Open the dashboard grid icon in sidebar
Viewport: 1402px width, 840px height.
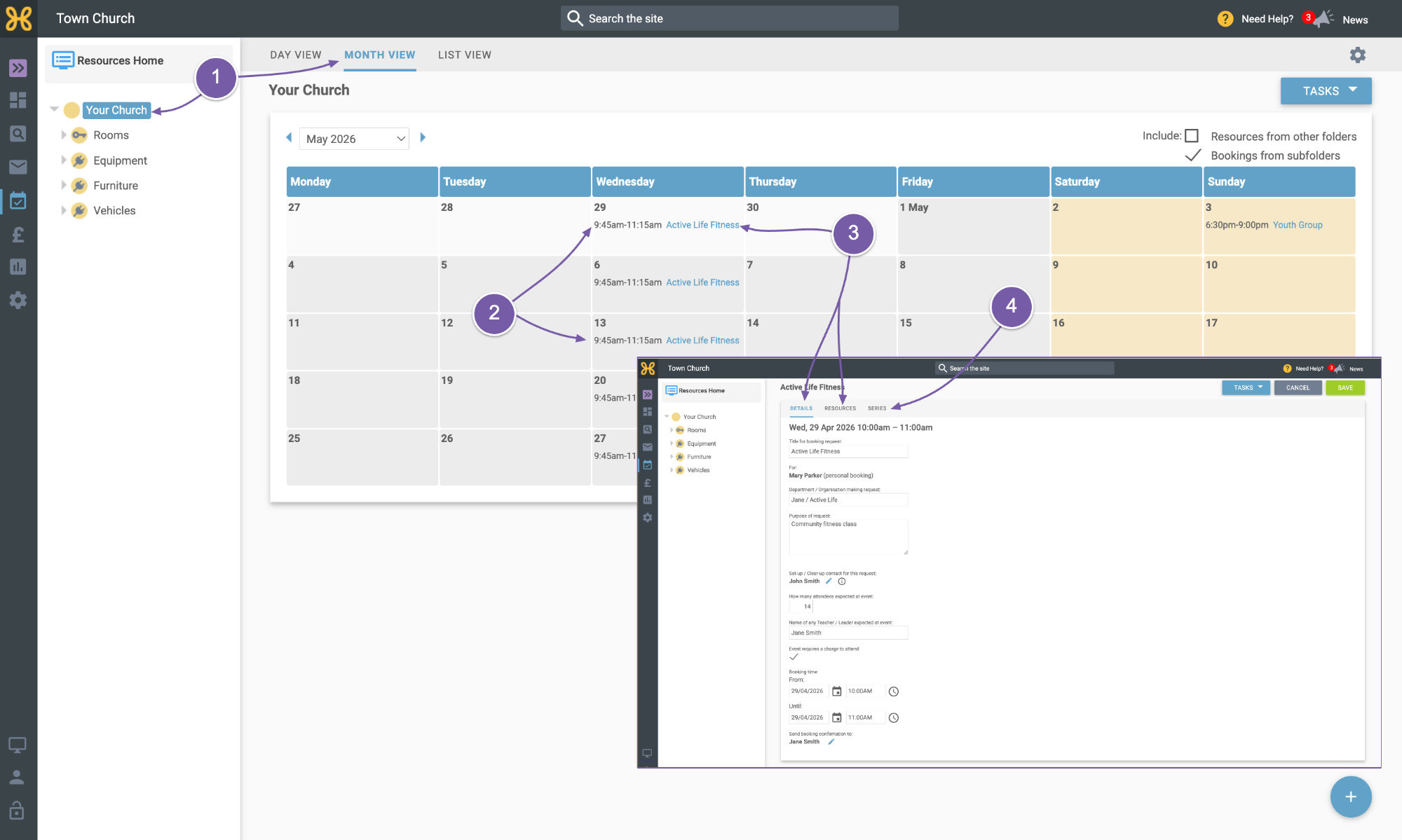coord(18,100)
